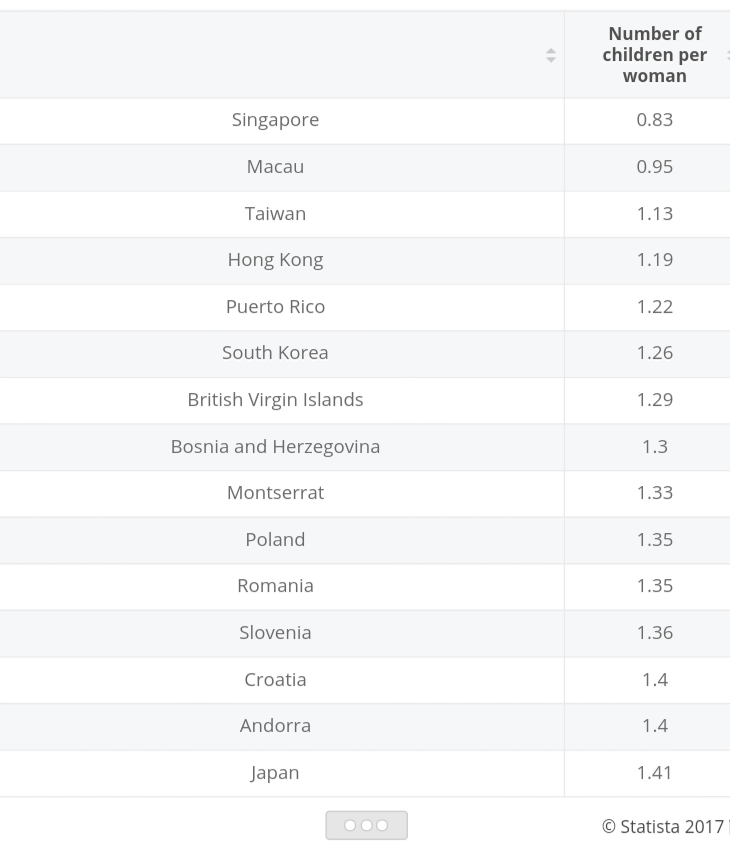Click the 0.83 value for Singapore

click(654, 120)
